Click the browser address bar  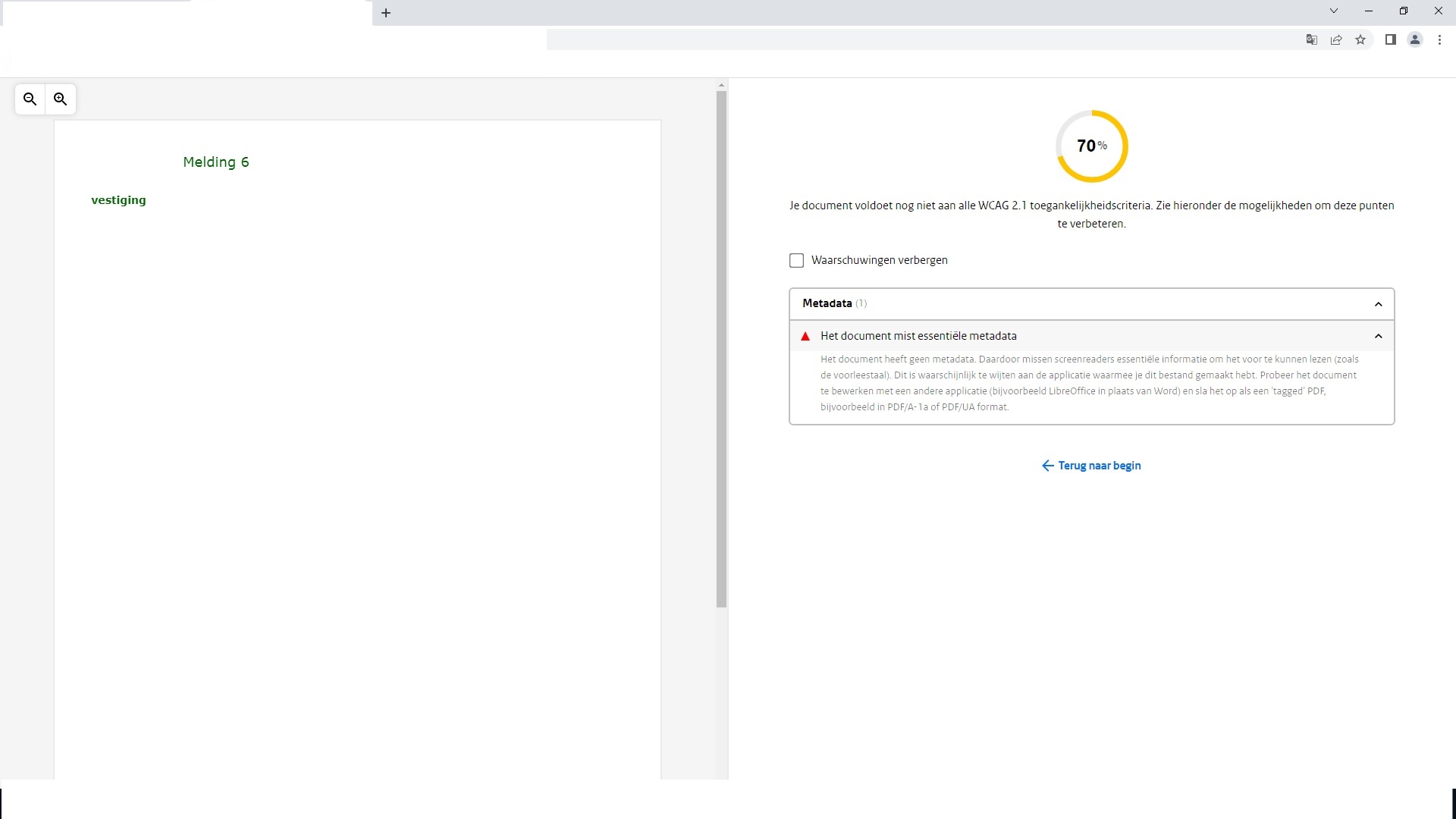click(910, 40)
